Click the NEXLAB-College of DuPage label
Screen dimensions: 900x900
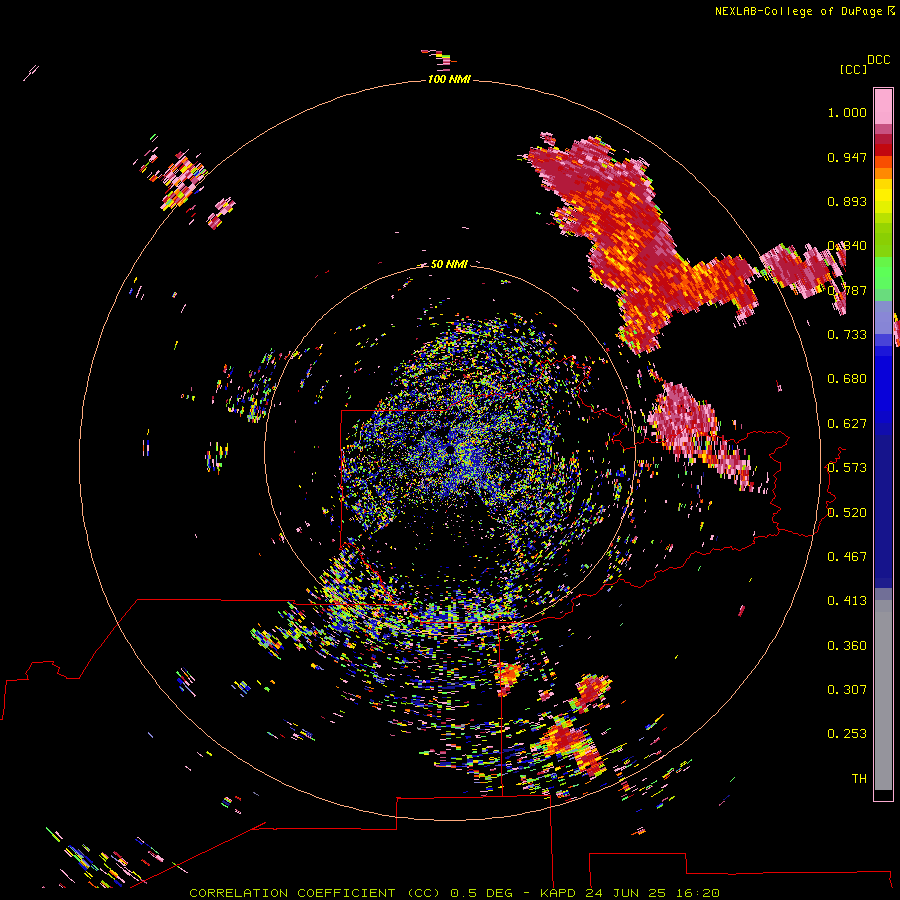point(798,11)
